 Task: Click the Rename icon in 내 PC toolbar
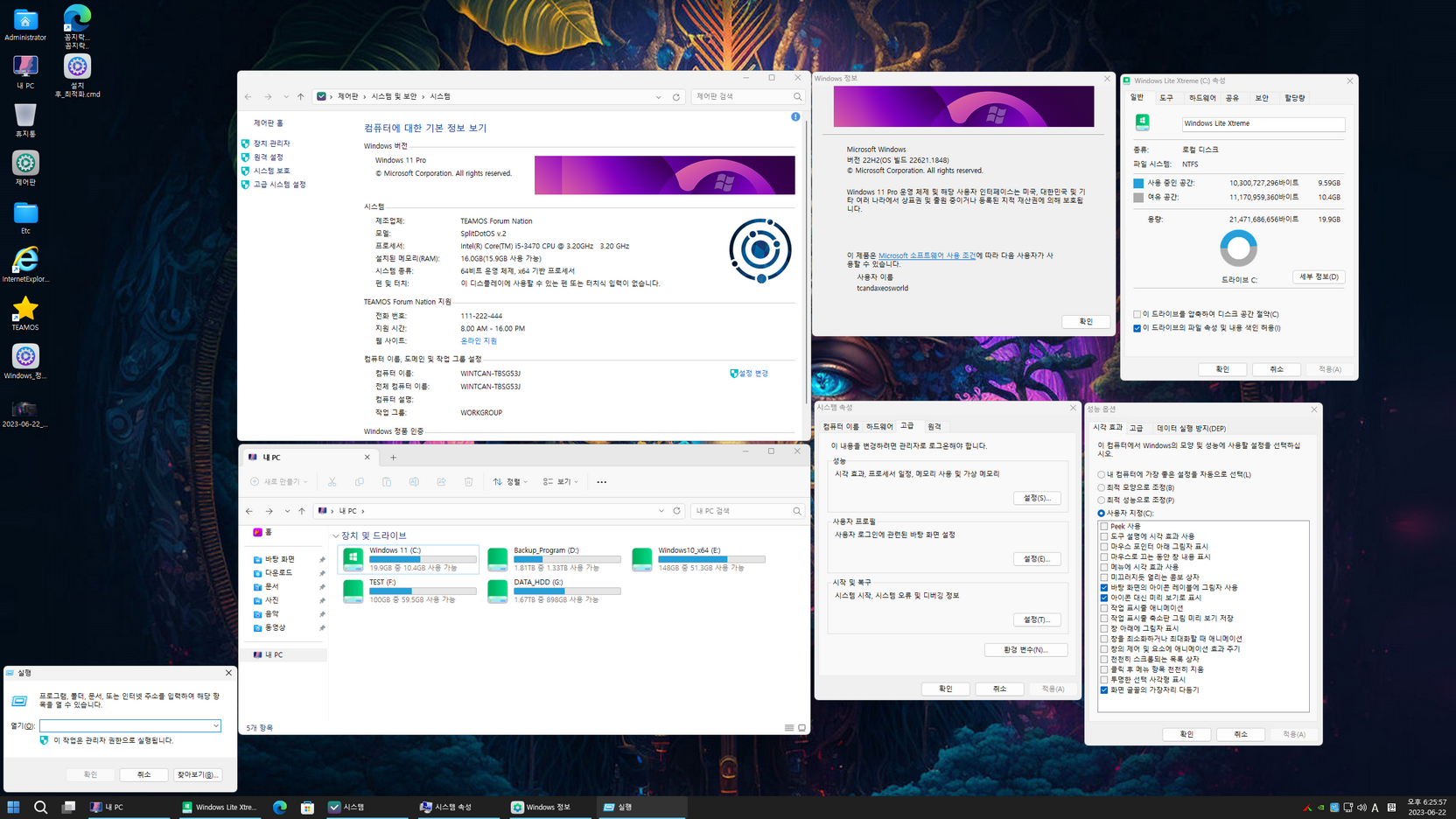point(414,481)
